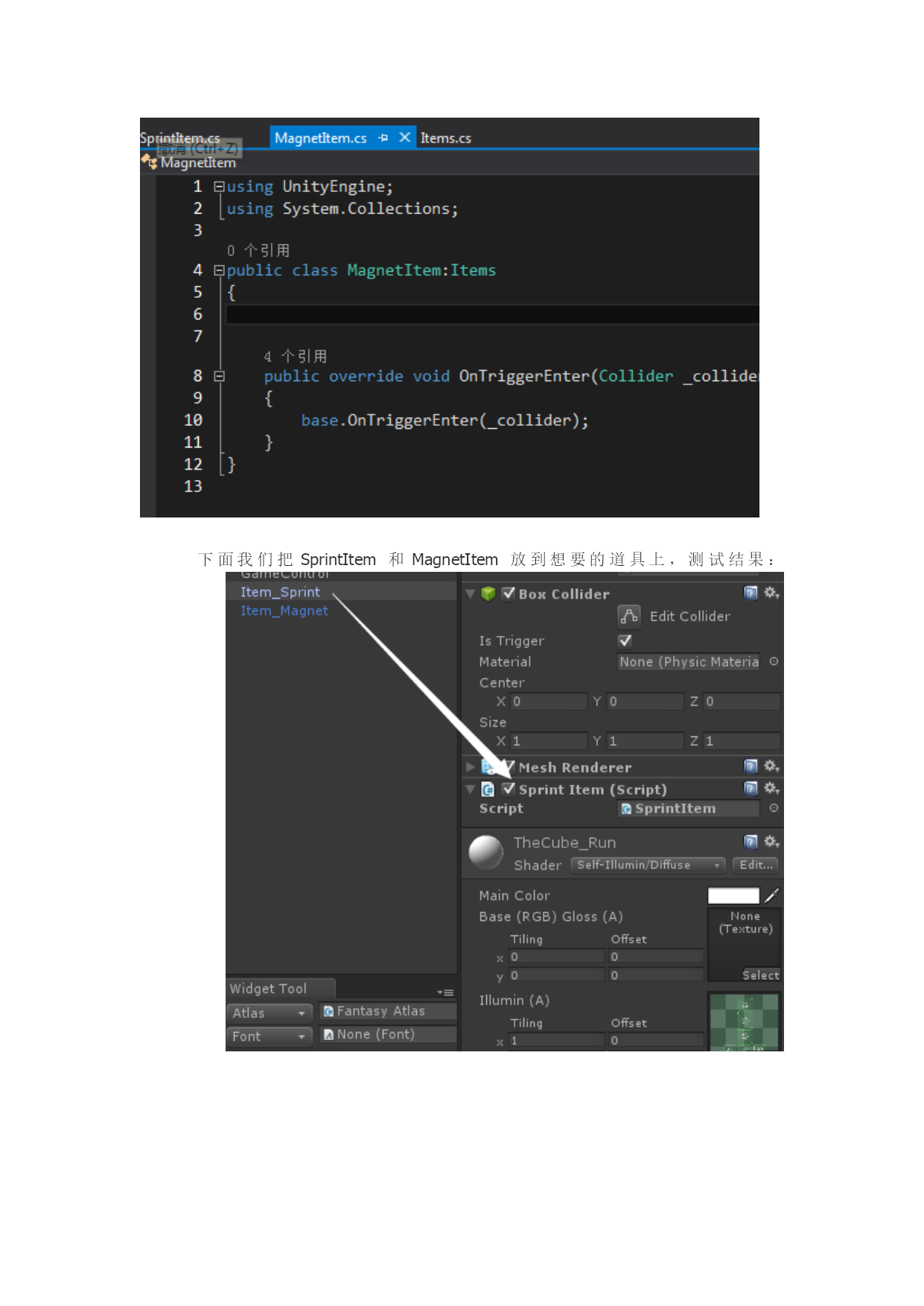Close the MagnetItem.cs tab

coord(404,137)
